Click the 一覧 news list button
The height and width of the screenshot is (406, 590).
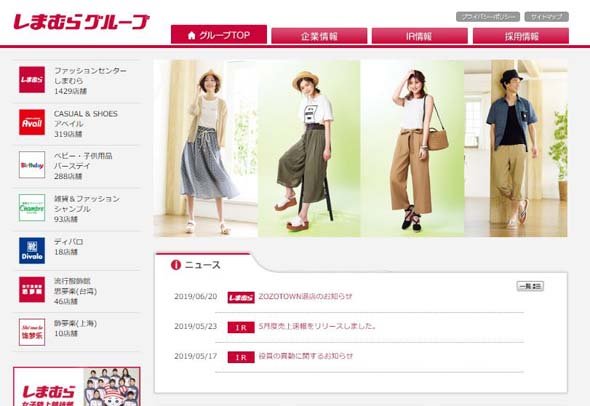click(530, 286)
